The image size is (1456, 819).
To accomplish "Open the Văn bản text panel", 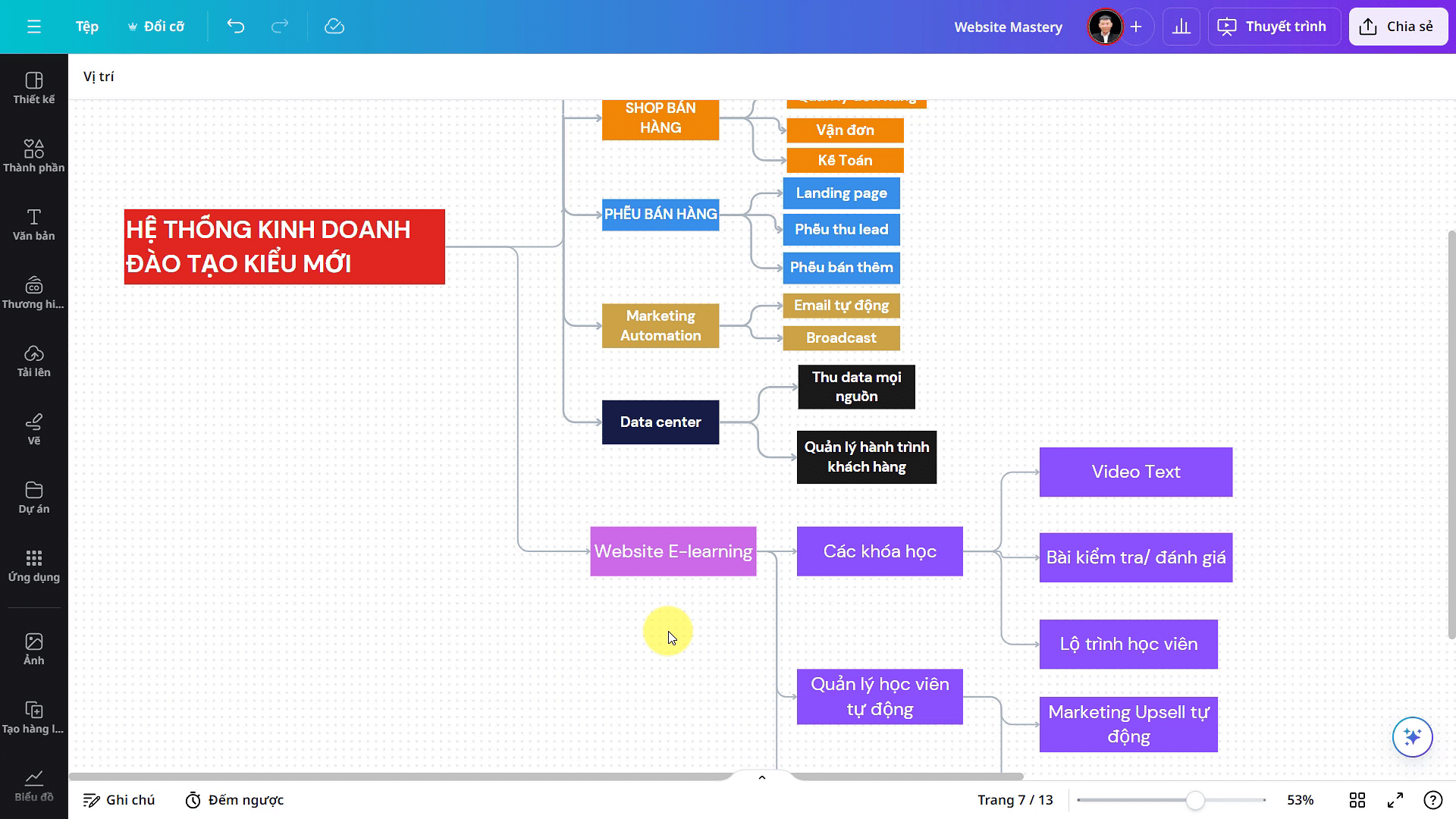I will click(34, 224).
